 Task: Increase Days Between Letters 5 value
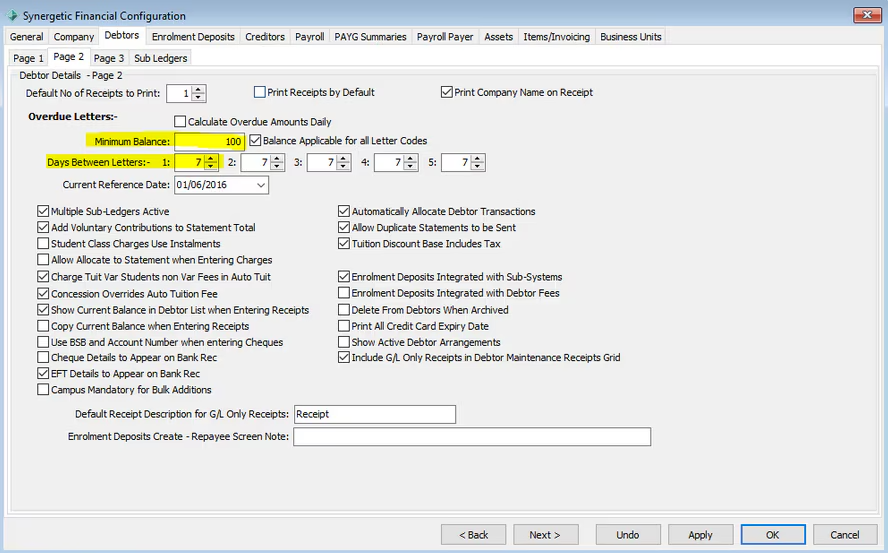pos(478,159)
